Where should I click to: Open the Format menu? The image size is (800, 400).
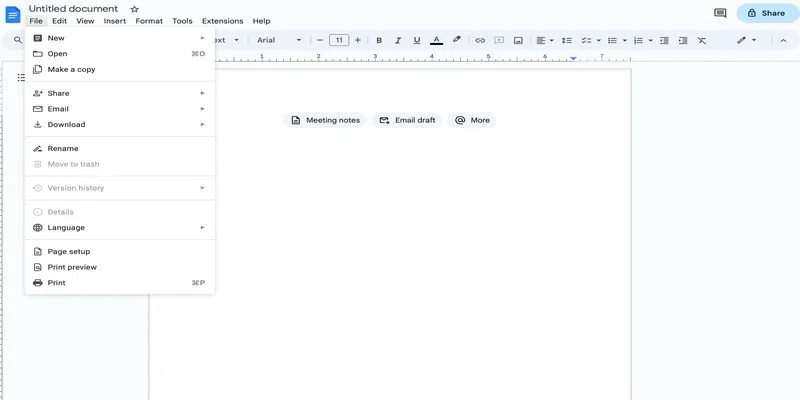pos(149,21)
